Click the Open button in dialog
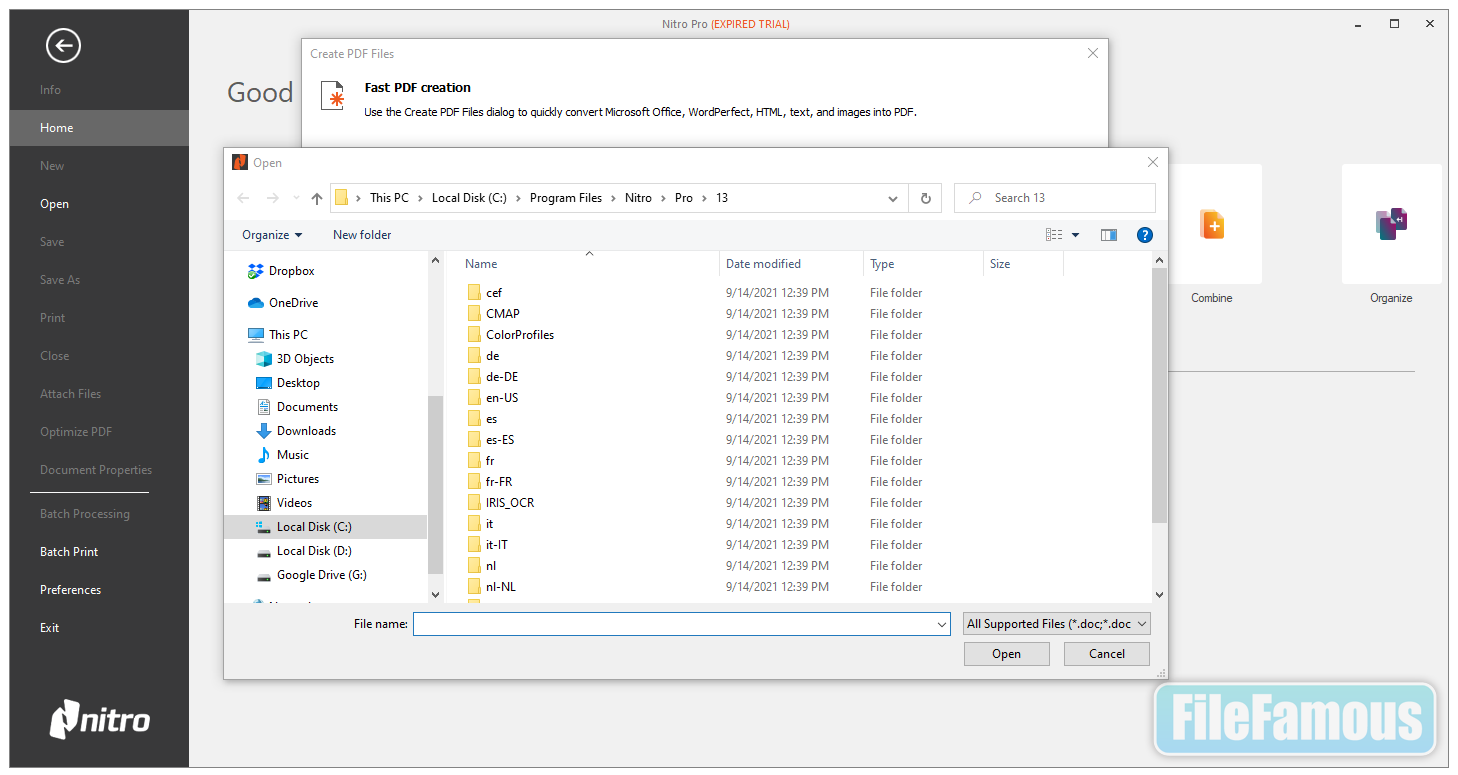Viewport: 1458px width, 775px height. tap(1007, 654)
